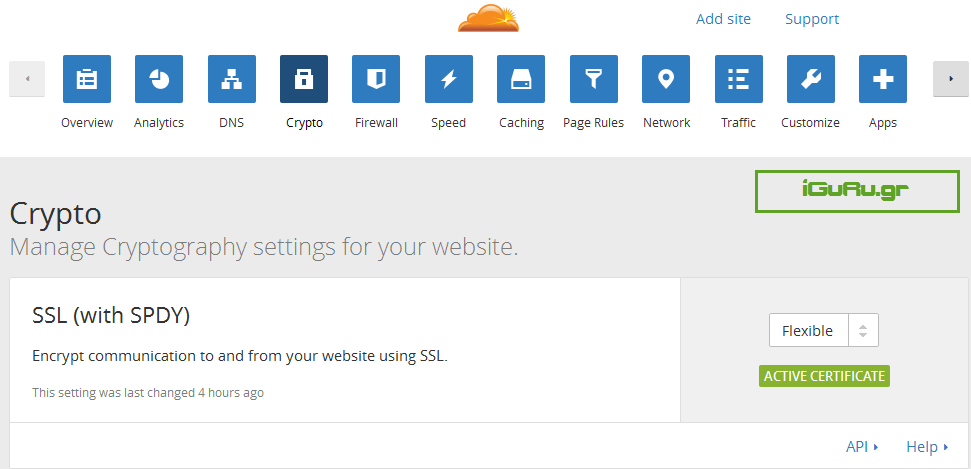Open the Analytics pie chart icon
Screen dimensions: 971x469
(159, 79)
